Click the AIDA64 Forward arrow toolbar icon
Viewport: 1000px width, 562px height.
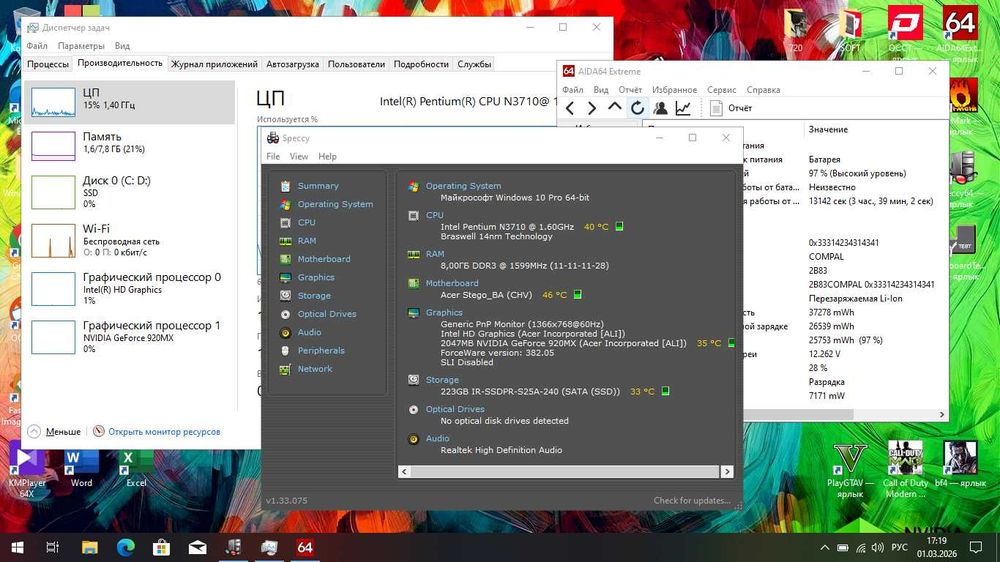592,108
